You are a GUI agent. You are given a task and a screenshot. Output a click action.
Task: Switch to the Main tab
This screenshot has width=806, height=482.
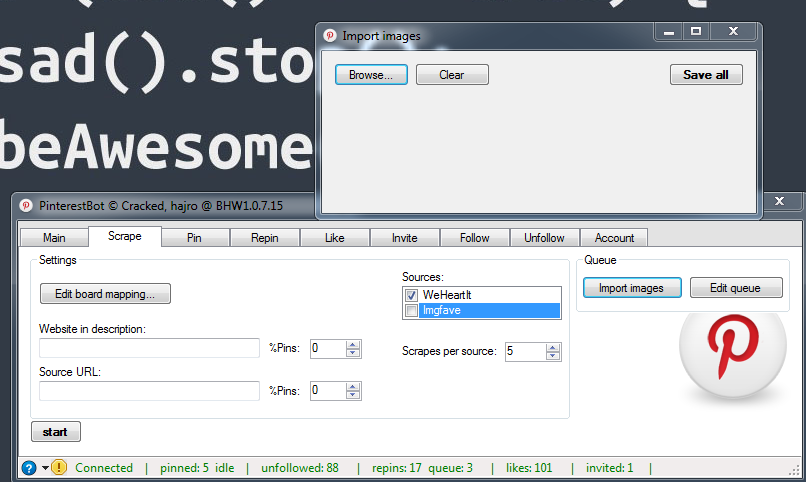pos(54,238)
